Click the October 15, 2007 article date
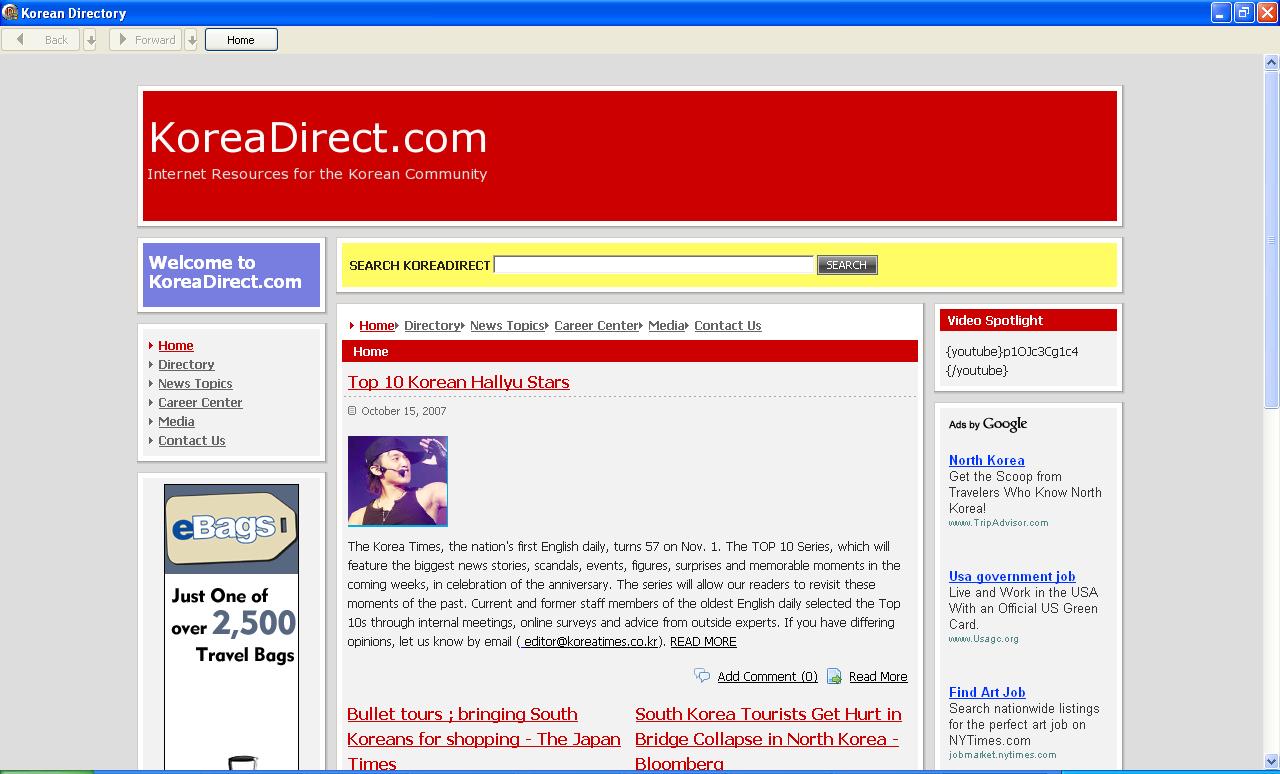 click(404, 411)
